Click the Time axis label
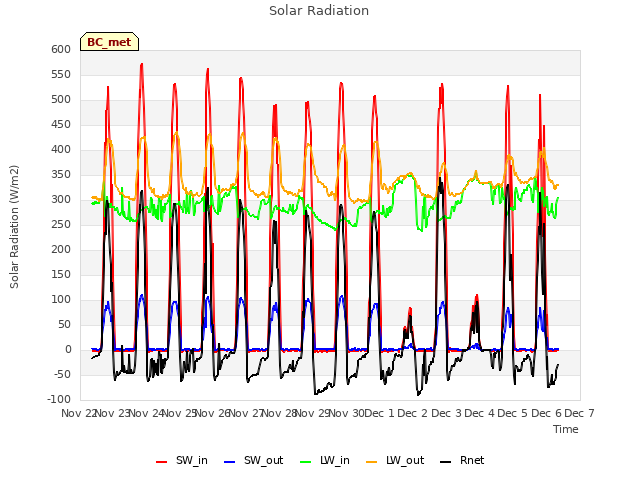Image resolution: width=640 pixels, height=480 pixels. point(566,429)
